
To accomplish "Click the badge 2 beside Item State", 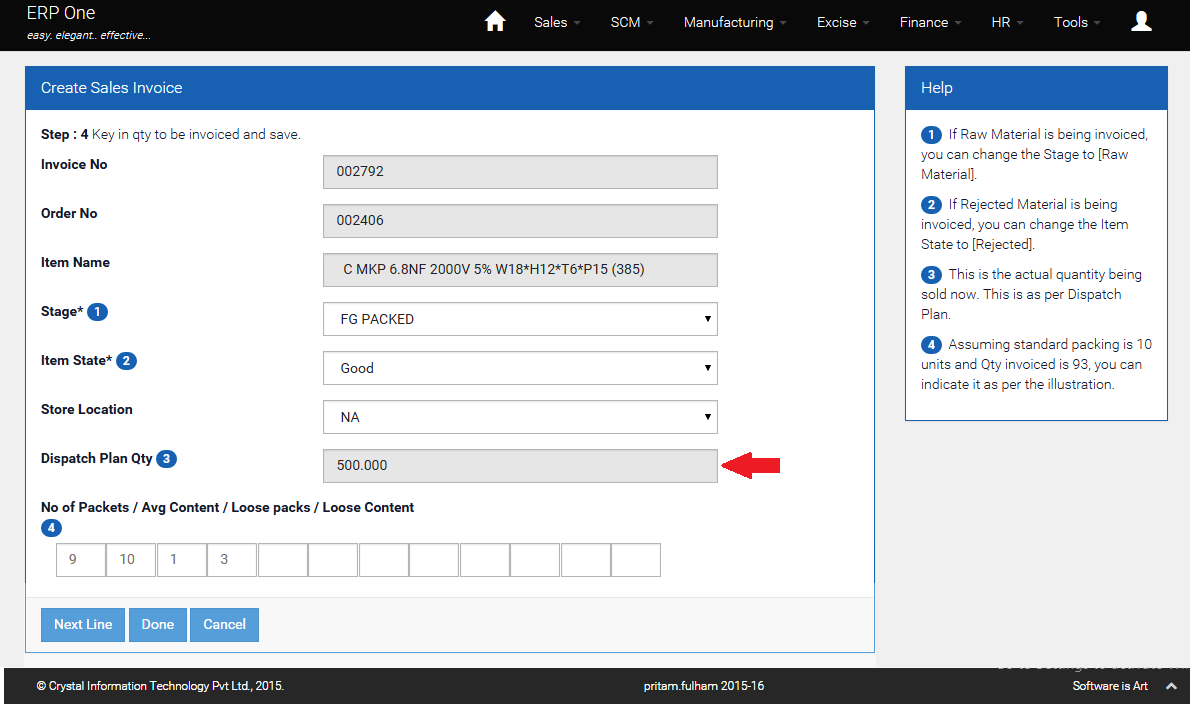I will 126,361.
